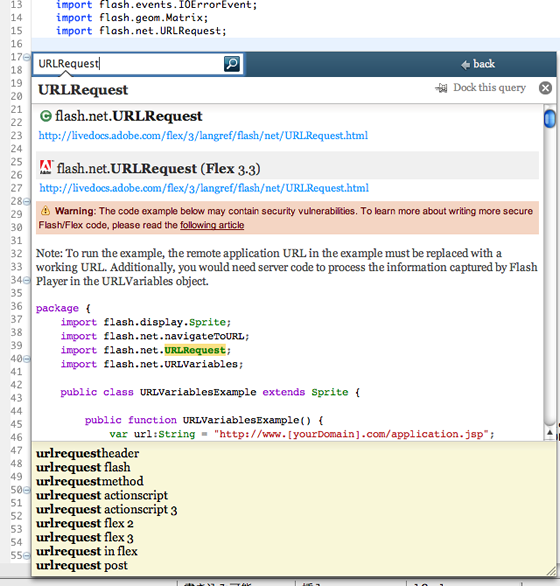The image size is (560, 586).
Task: Click editor line import flash.net.URLRequest
Action: 141,31
